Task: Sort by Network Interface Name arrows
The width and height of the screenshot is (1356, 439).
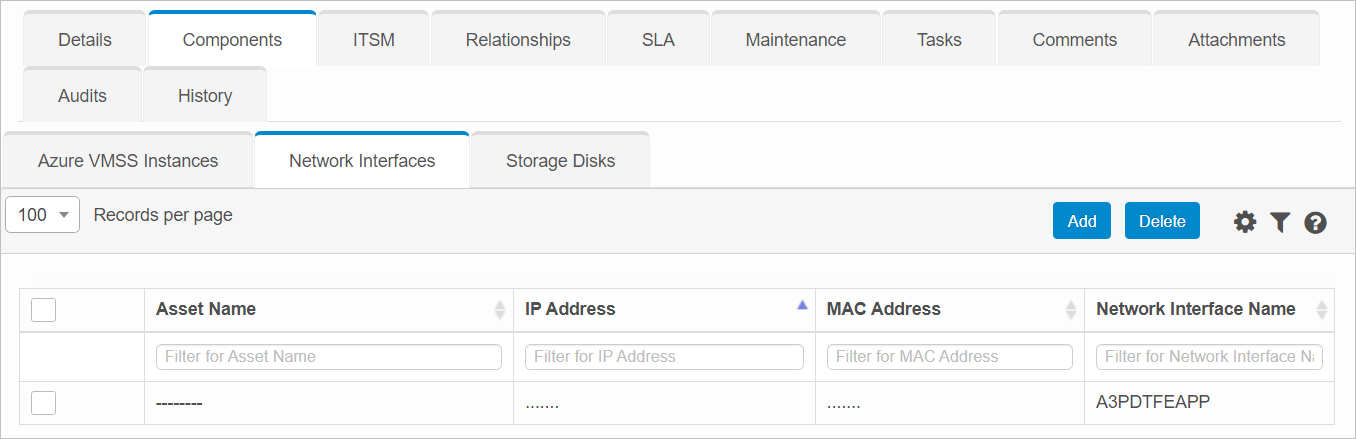Action: [1322, 310]
